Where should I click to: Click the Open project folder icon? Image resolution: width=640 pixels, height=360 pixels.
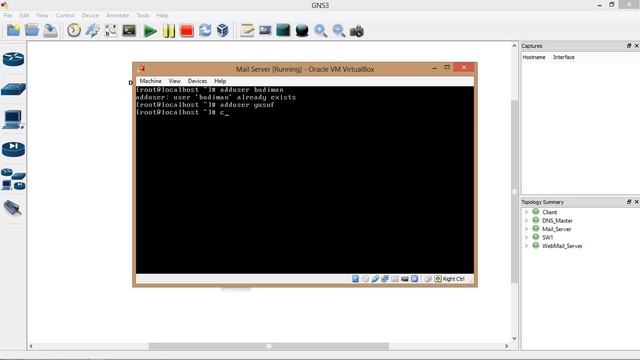(x=31, y=31)
